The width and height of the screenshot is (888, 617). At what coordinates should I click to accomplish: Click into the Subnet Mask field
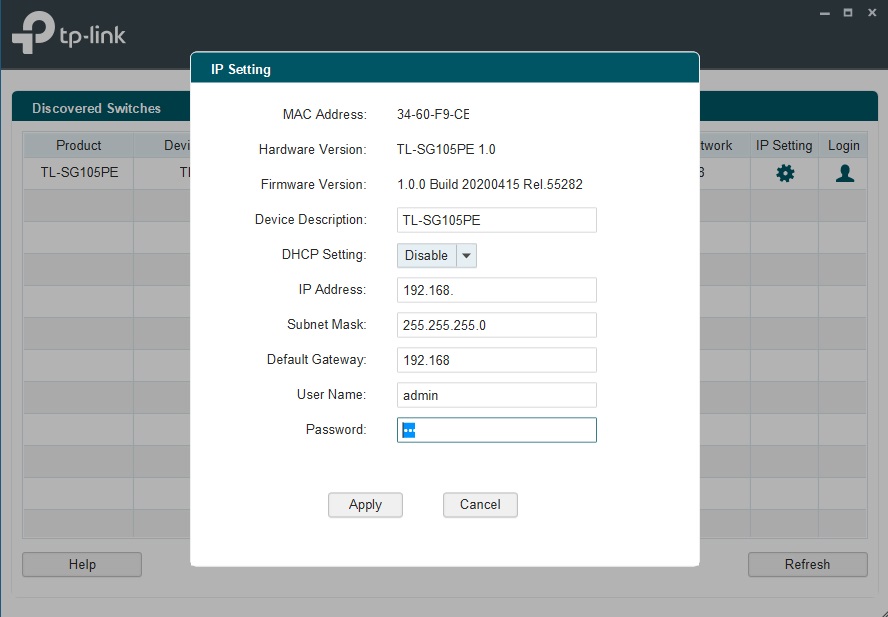point(497,325)
